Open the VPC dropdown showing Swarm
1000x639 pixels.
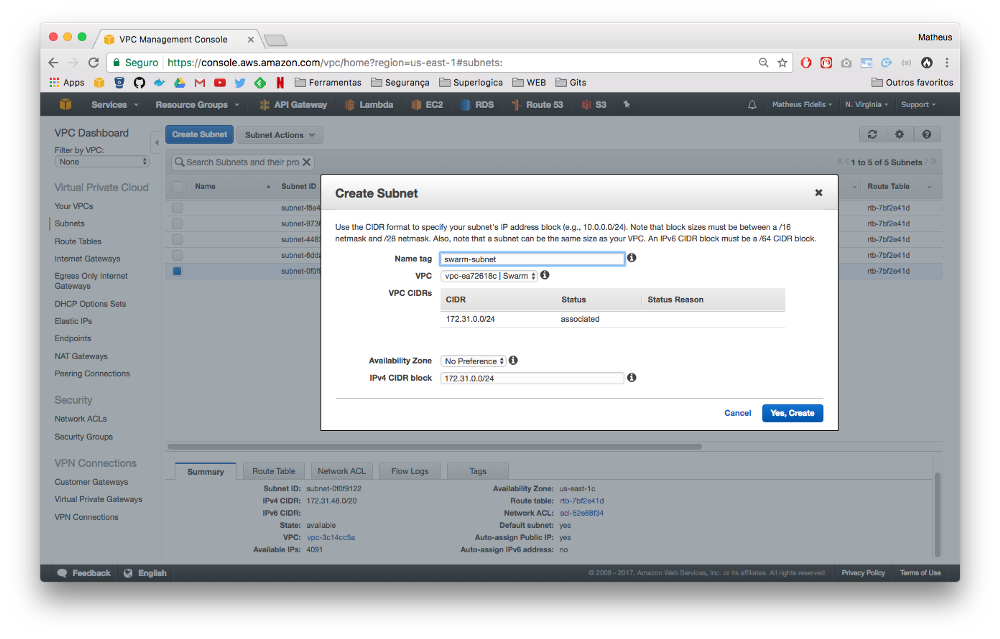(489, 276)
